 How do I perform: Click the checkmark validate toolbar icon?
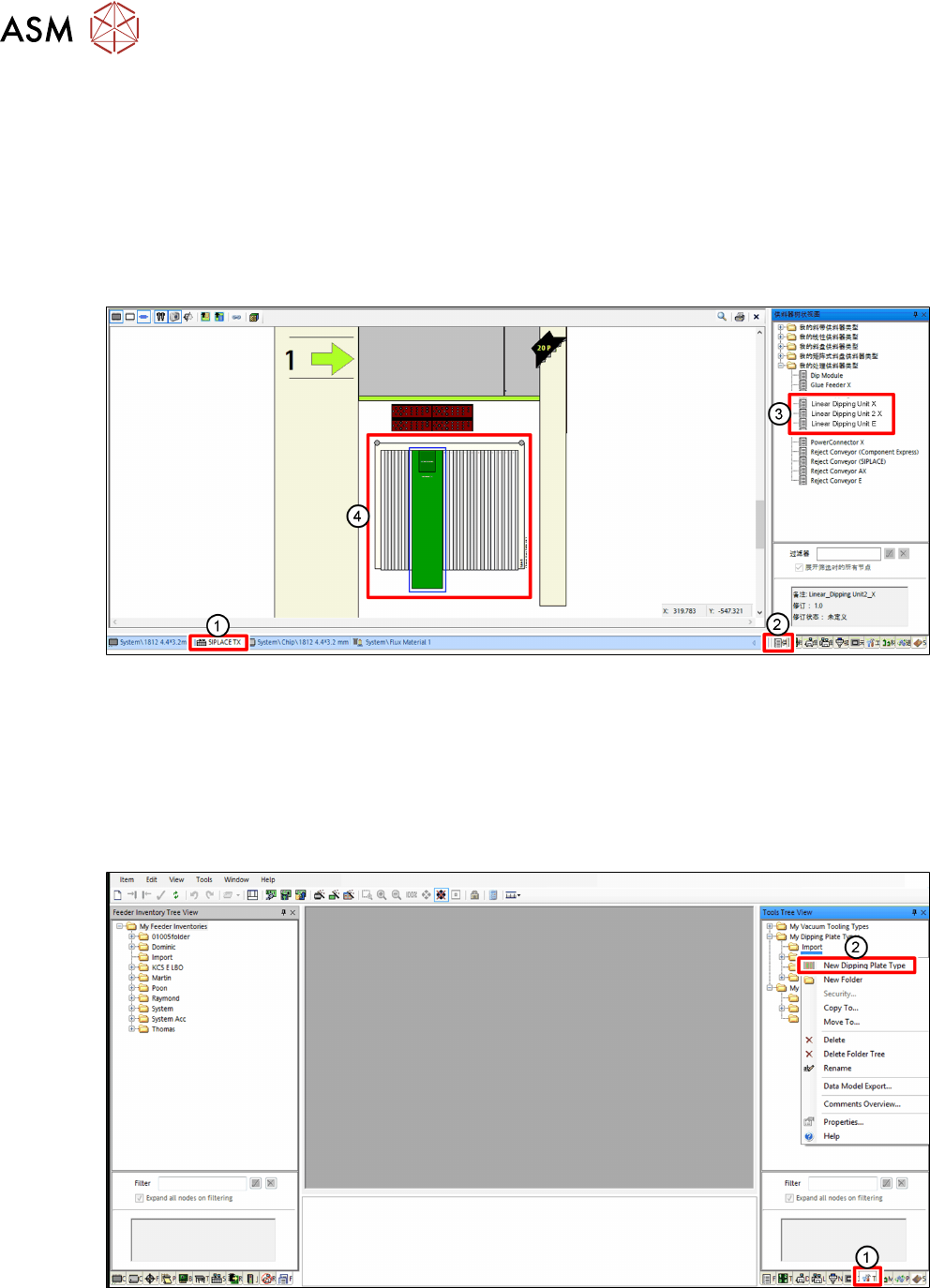[x=161, y=895]
